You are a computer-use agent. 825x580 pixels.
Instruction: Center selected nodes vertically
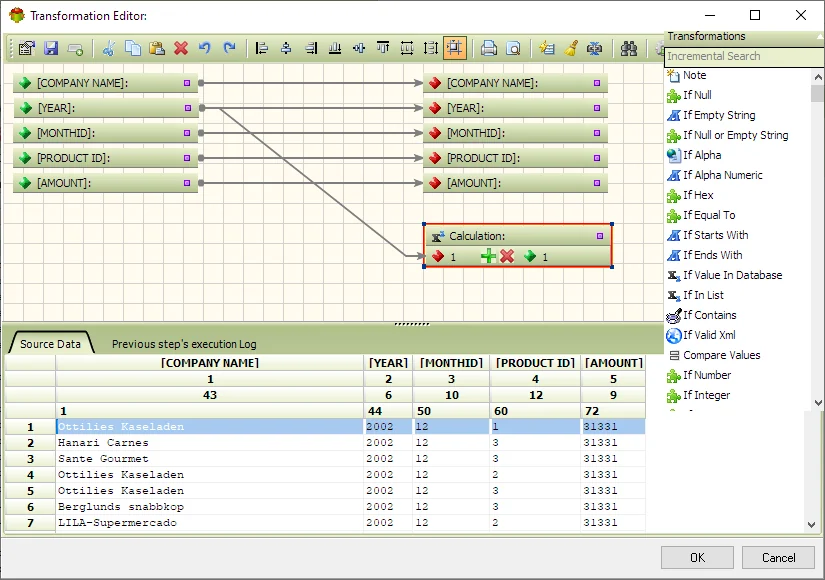(x=359, y=48)
